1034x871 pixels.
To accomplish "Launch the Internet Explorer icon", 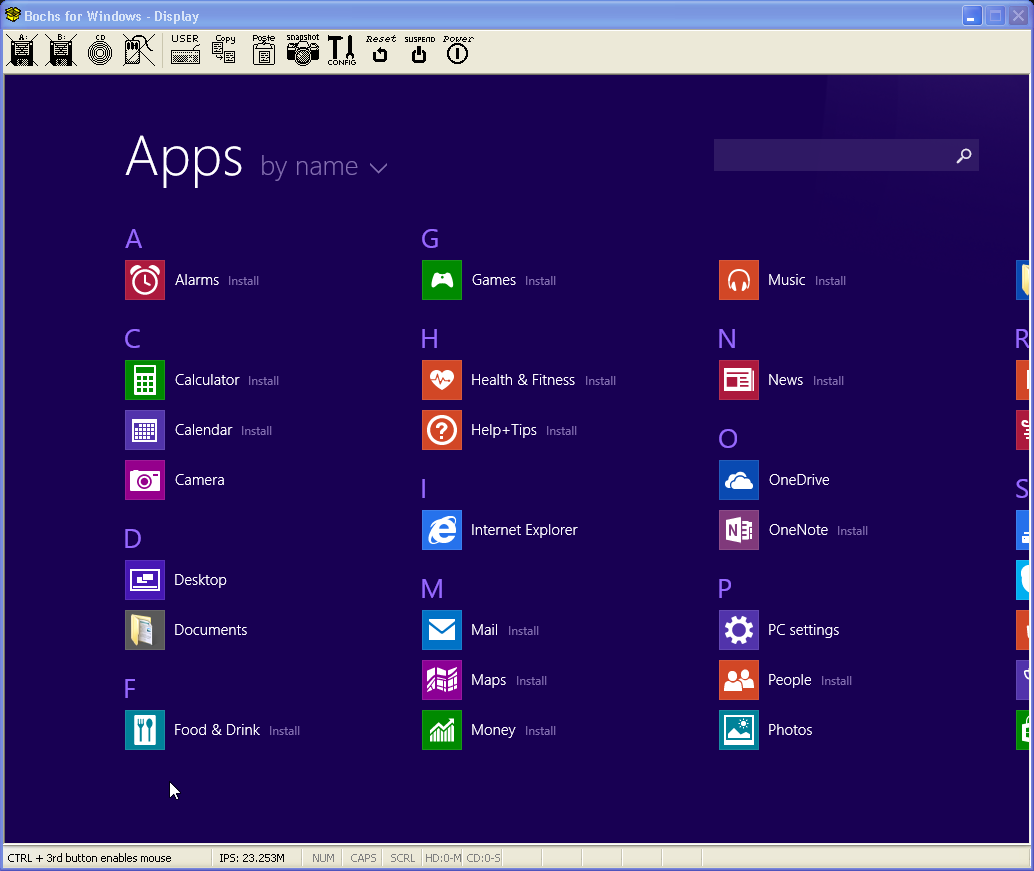I will point(442,530).
